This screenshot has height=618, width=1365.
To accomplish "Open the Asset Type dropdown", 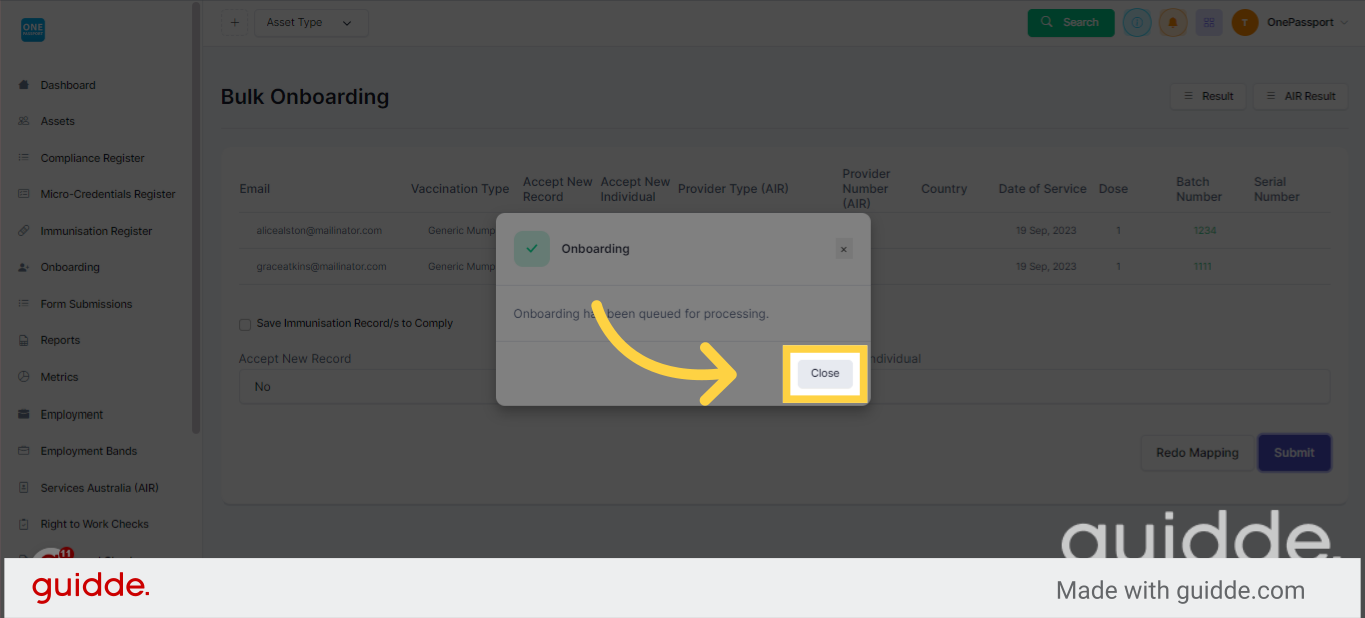I will (x=311, y=23).
